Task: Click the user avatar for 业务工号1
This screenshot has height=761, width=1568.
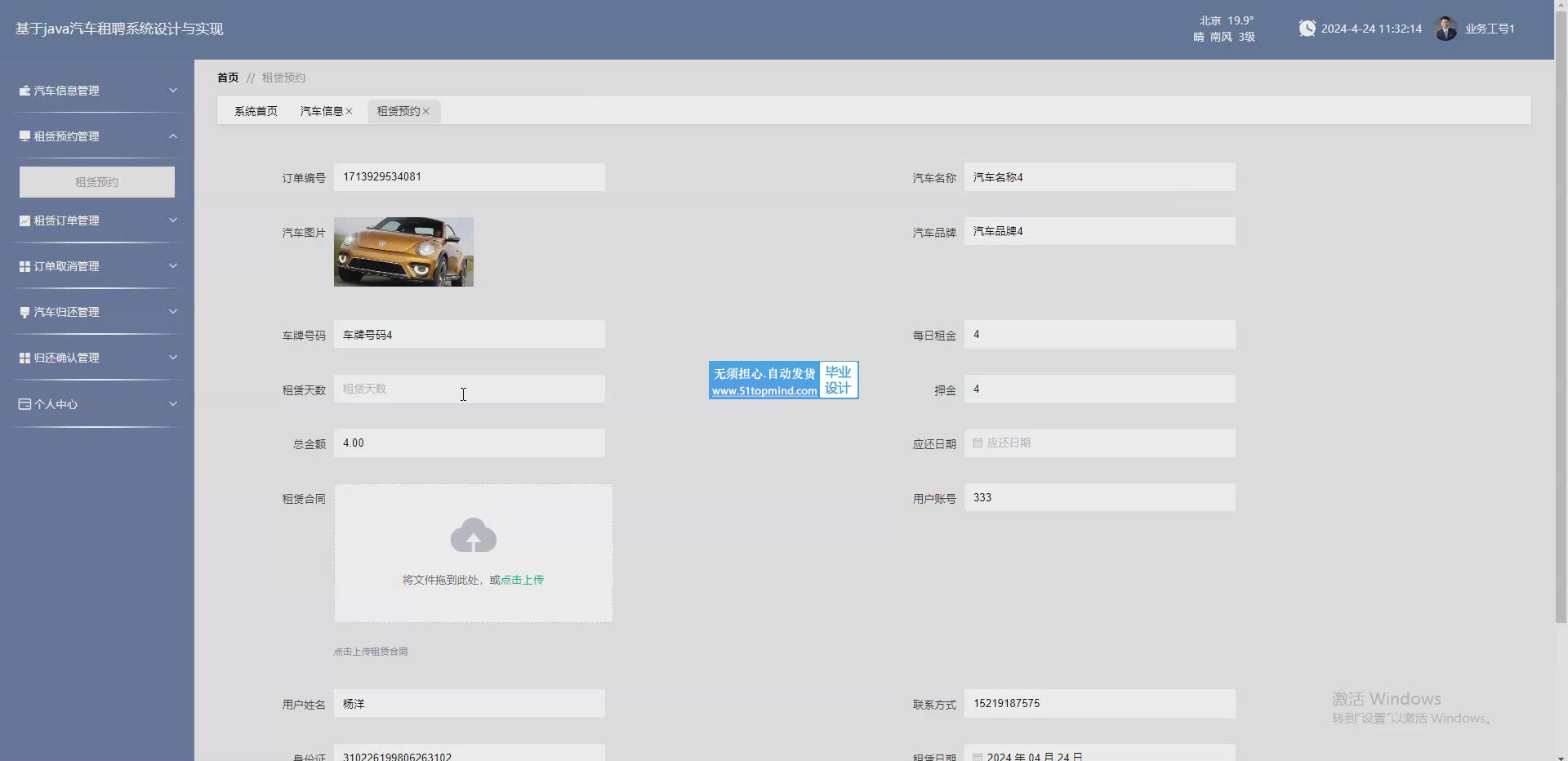Action: click(1446, 29)
